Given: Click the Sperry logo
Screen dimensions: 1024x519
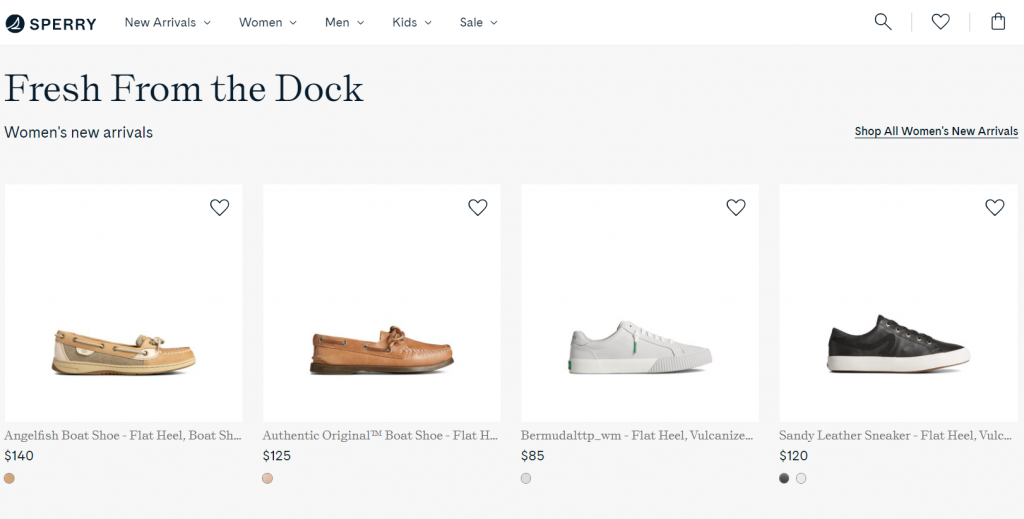Looking at the screenshot, I should click(x=51, y=24).
